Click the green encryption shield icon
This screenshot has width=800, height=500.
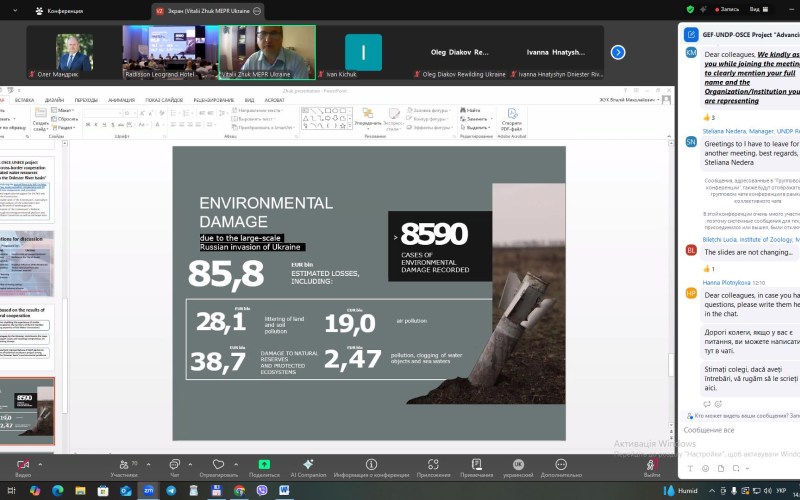click(690, 9)
